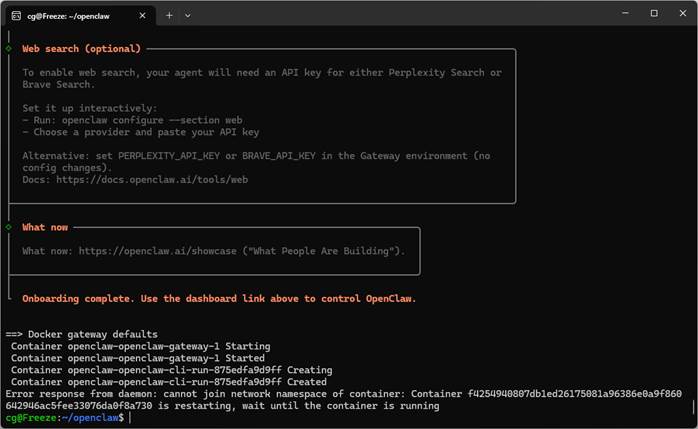This screenshot has width=698, height=429.
Task: Click the terminal icon on the tab
Action: [17, 15]
